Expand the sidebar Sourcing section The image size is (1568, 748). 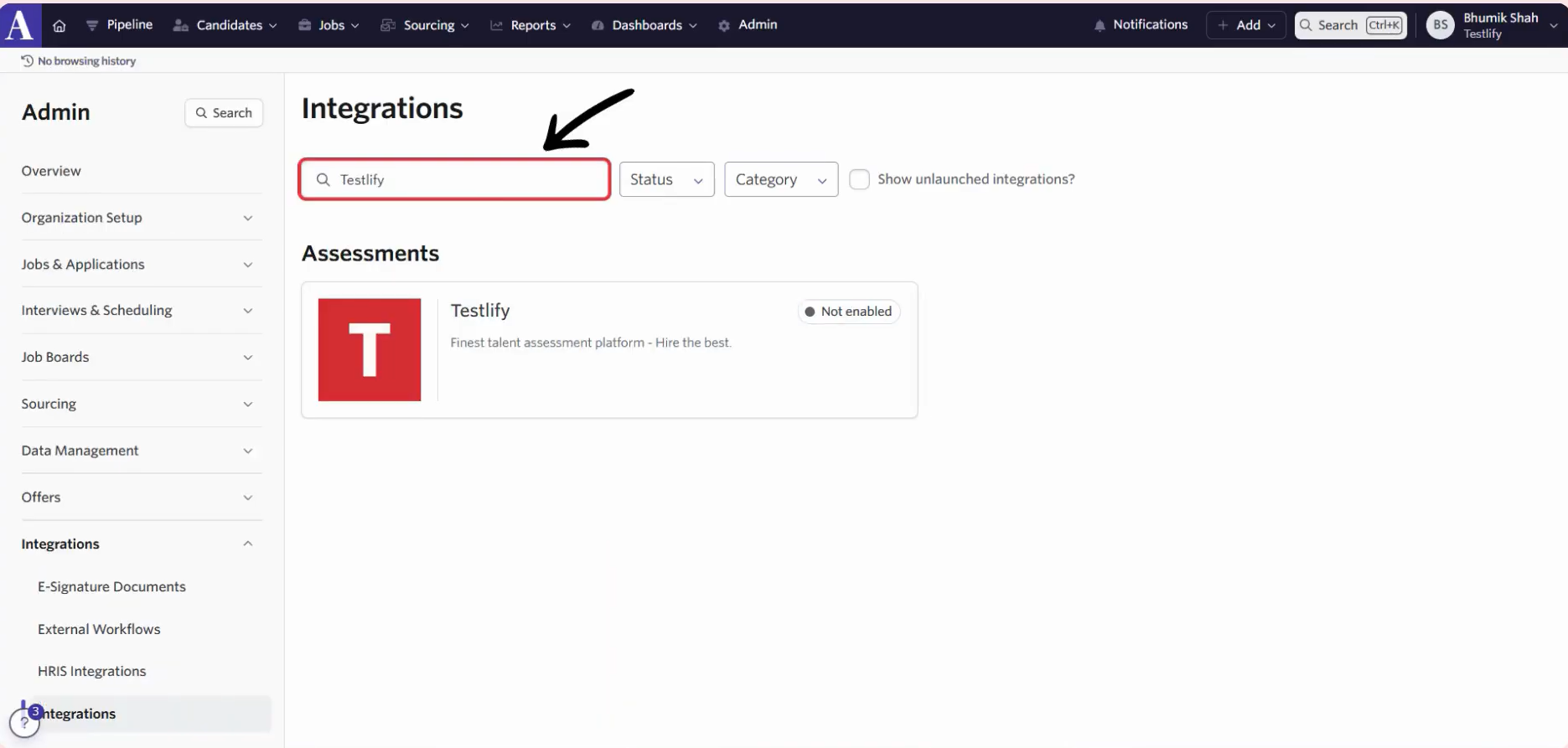tap(142, 405)
